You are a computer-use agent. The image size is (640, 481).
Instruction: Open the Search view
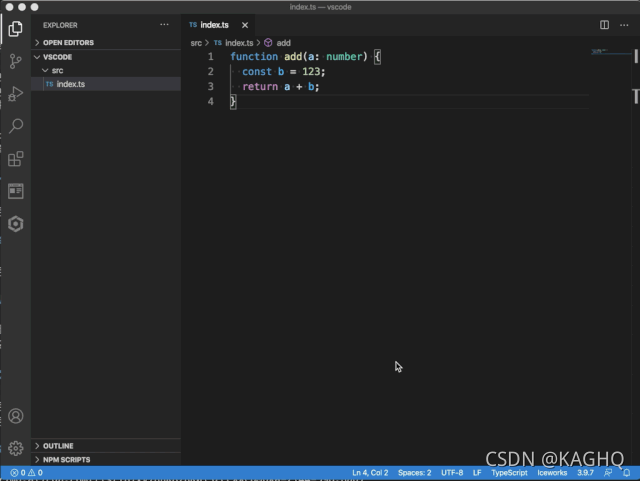(16, 126)
